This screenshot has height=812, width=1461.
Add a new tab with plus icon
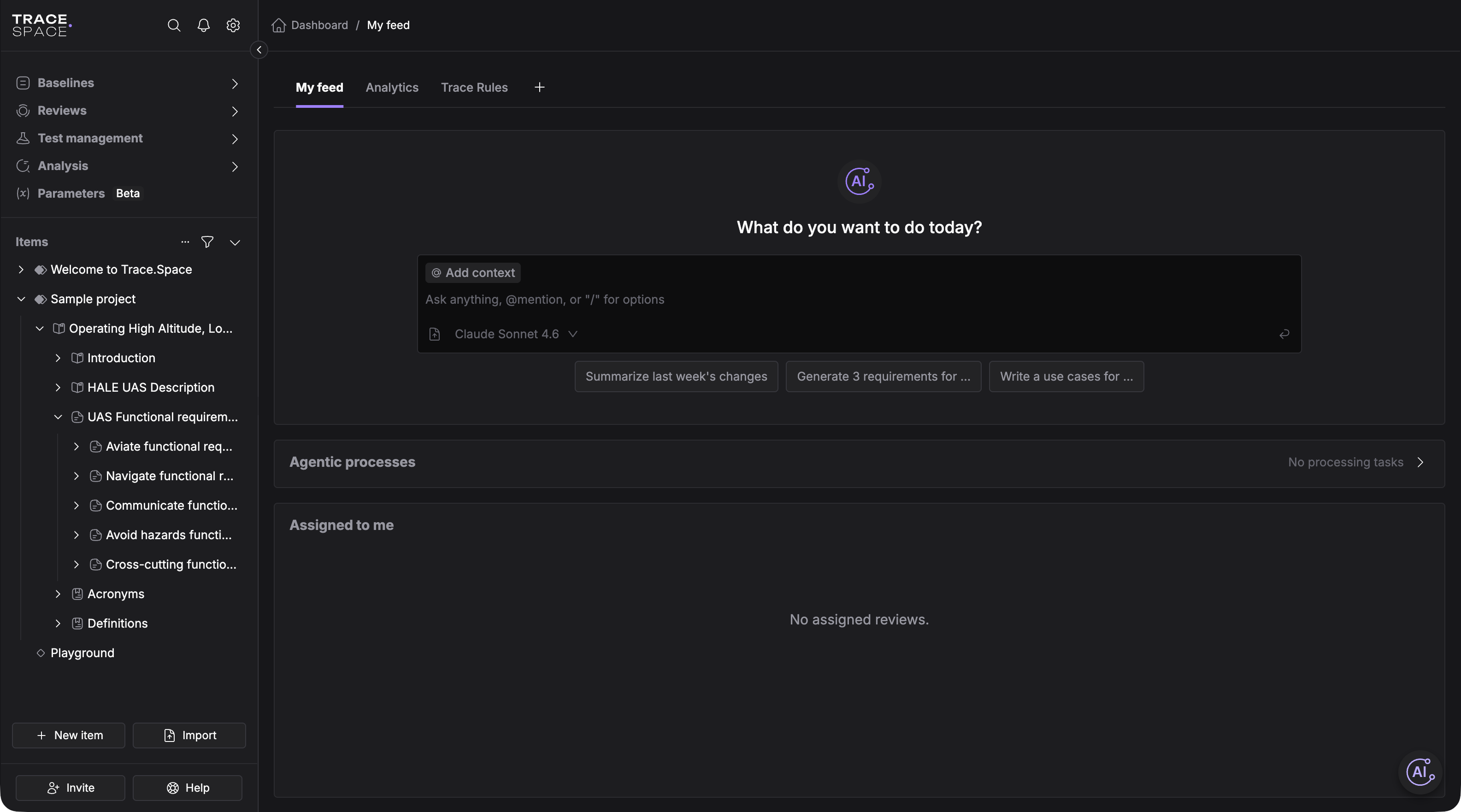point(539,87)
